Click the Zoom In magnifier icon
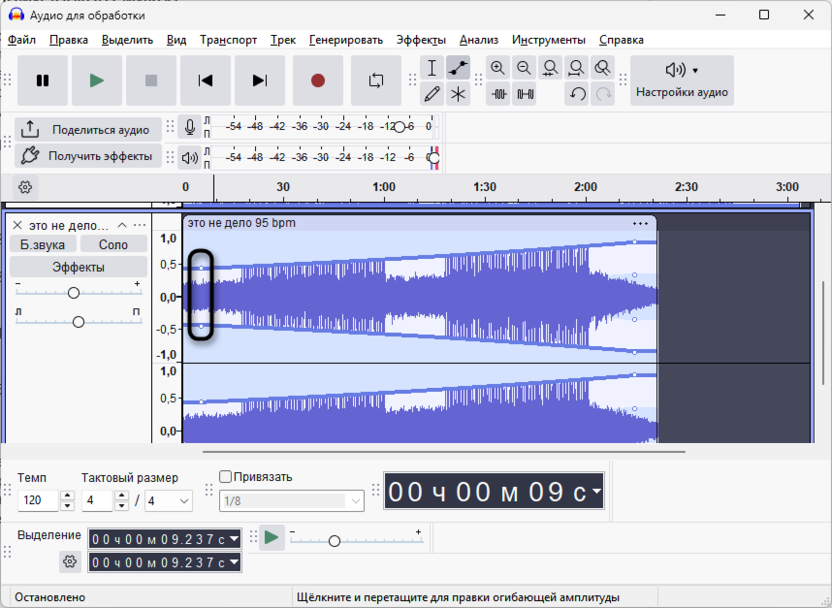 [x=498, y=68]
